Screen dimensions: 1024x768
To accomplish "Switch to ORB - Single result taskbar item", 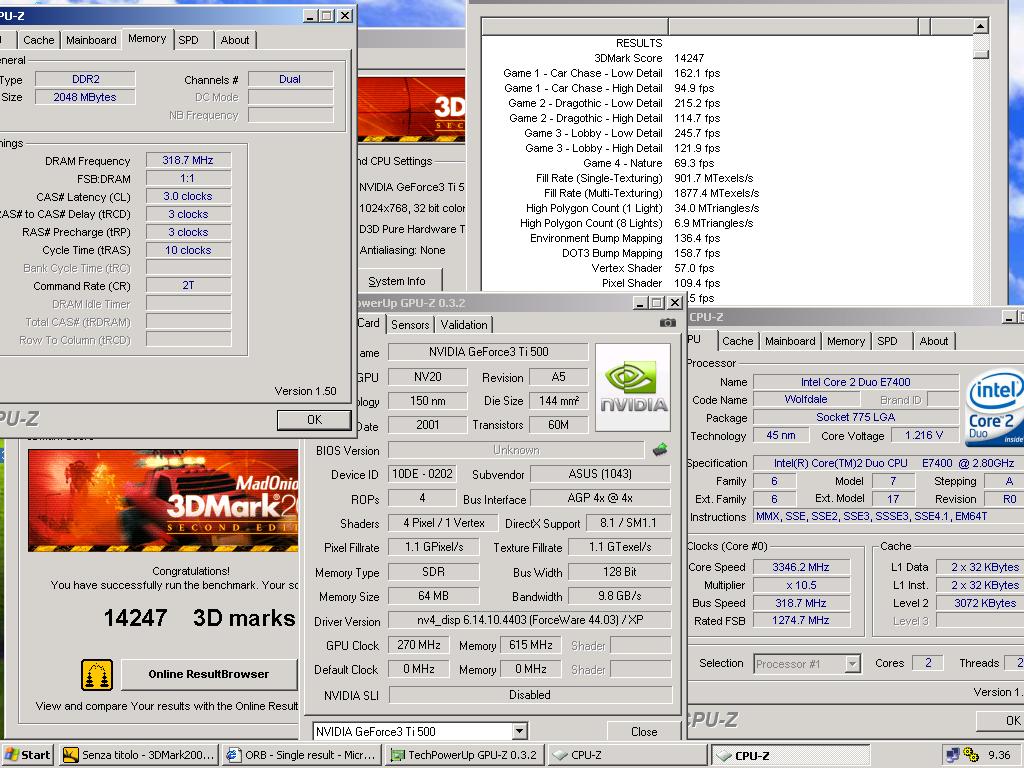I will tap(302, 755).
